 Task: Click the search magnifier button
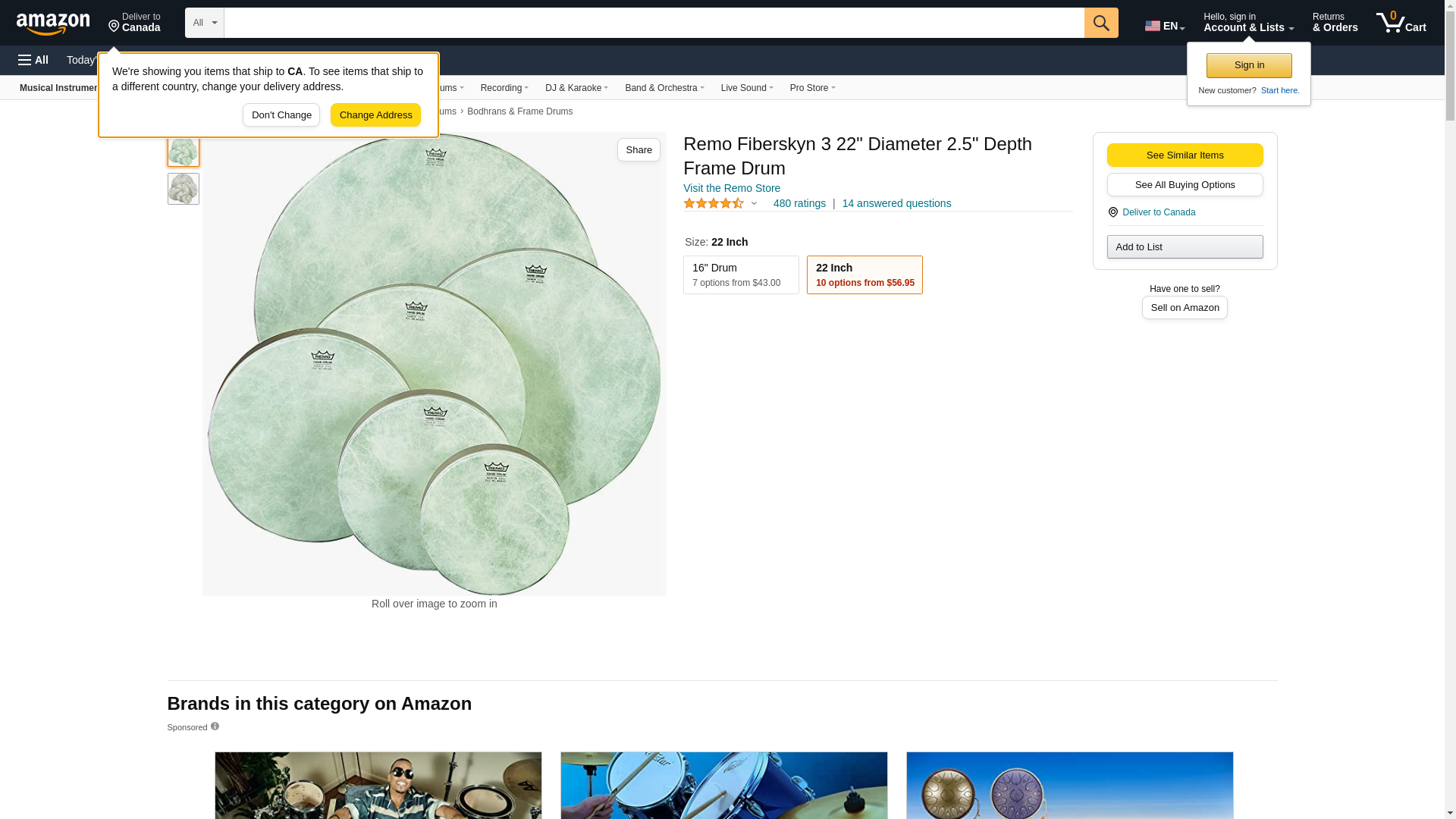pos(1101,23)
